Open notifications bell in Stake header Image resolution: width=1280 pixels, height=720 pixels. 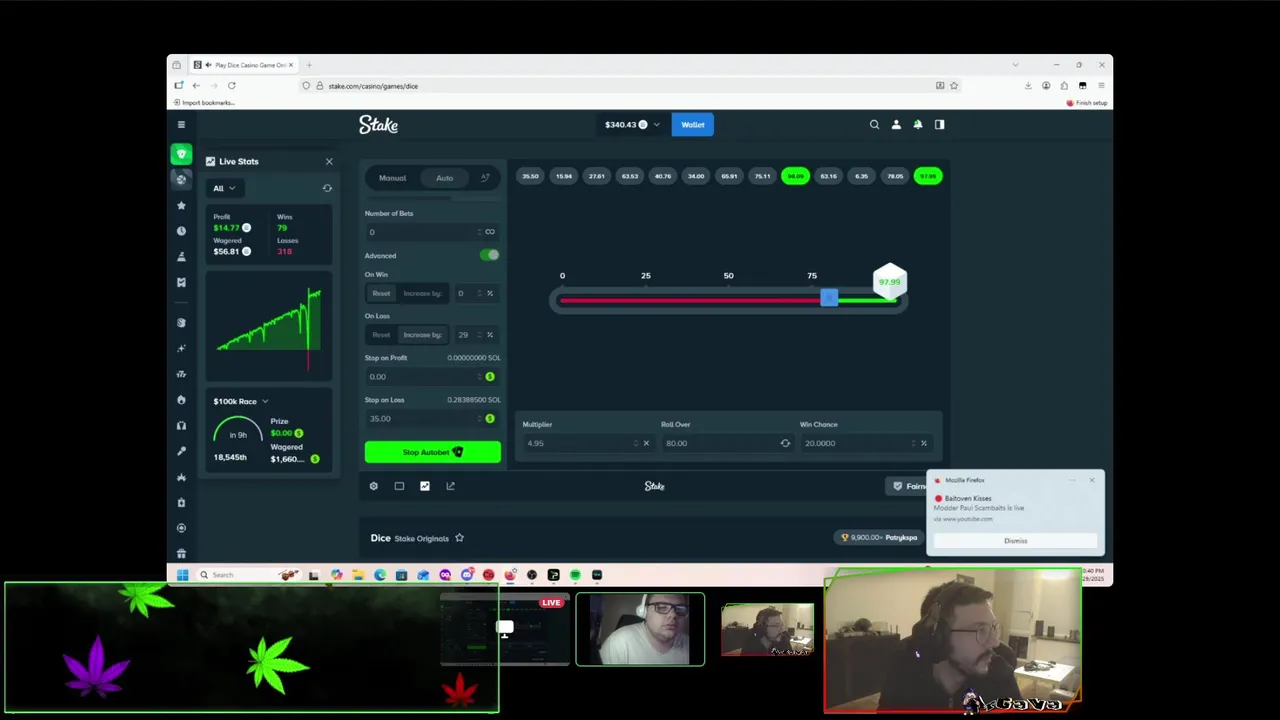pos(918,125)
